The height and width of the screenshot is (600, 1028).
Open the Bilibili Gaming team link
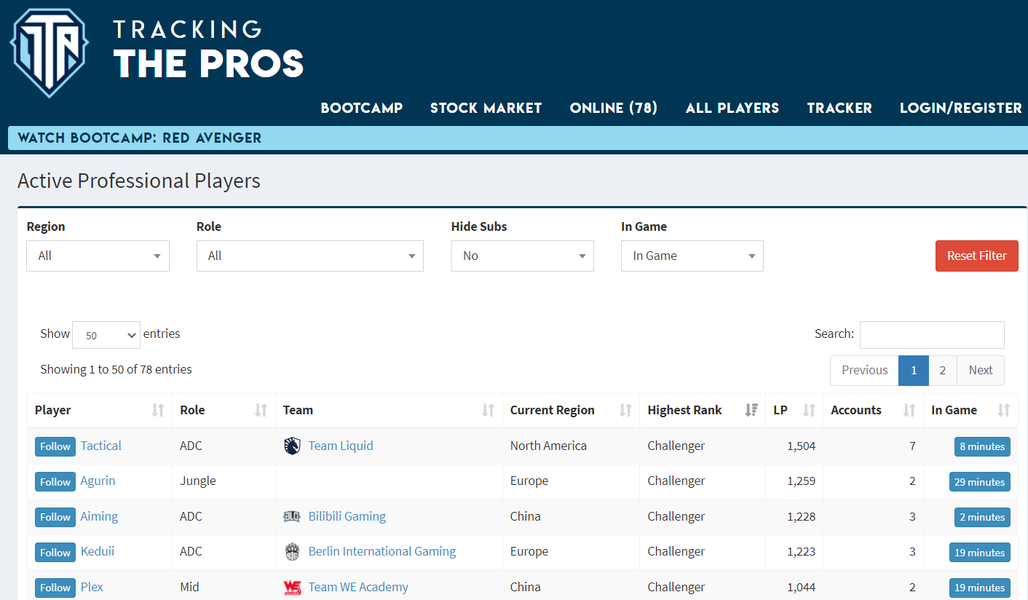347,517
